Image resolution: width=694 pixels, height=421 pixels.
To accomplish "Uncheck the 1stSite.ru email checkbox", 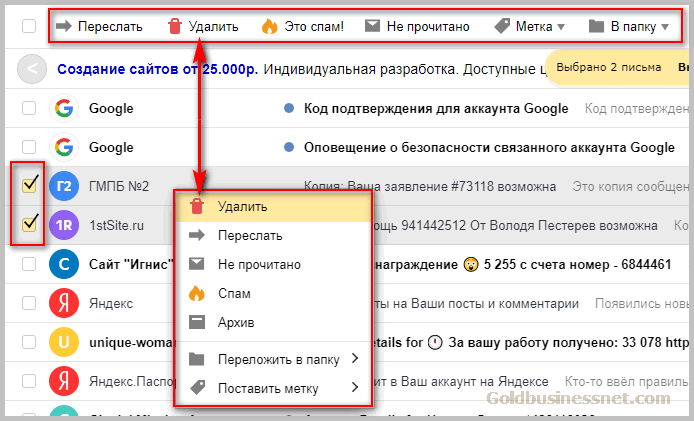I will coord(29,224).
